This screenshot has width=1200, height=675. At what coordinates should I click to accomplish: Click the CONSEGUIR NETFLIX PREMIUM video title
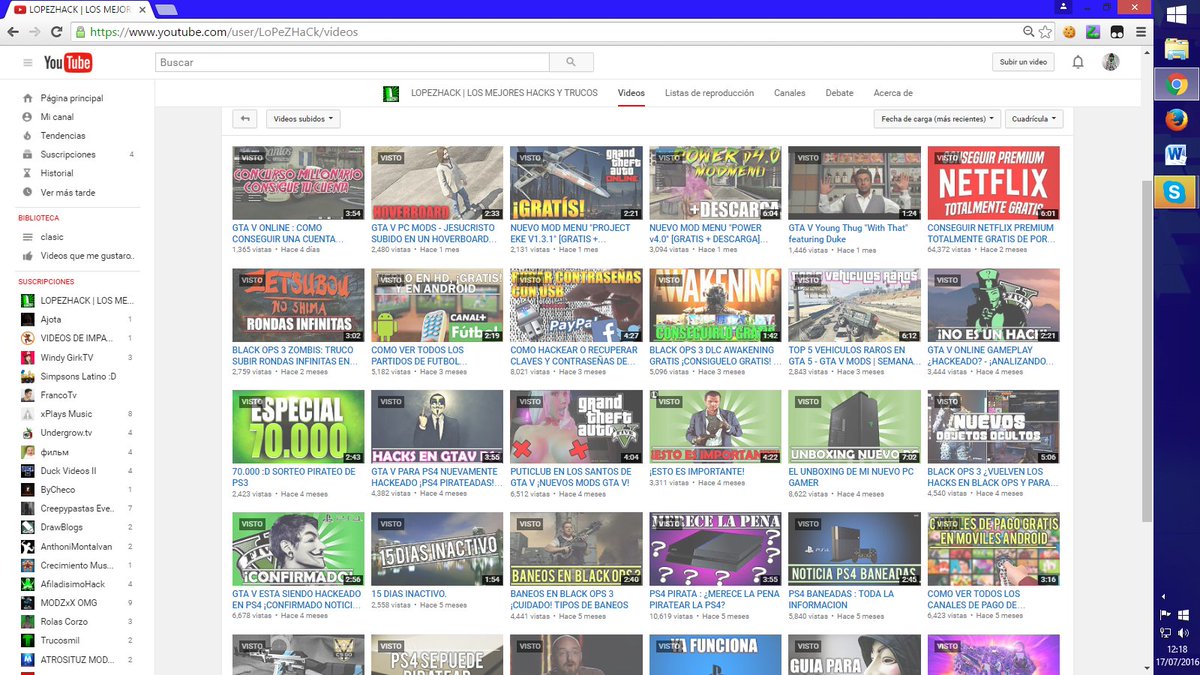point(990,233)
